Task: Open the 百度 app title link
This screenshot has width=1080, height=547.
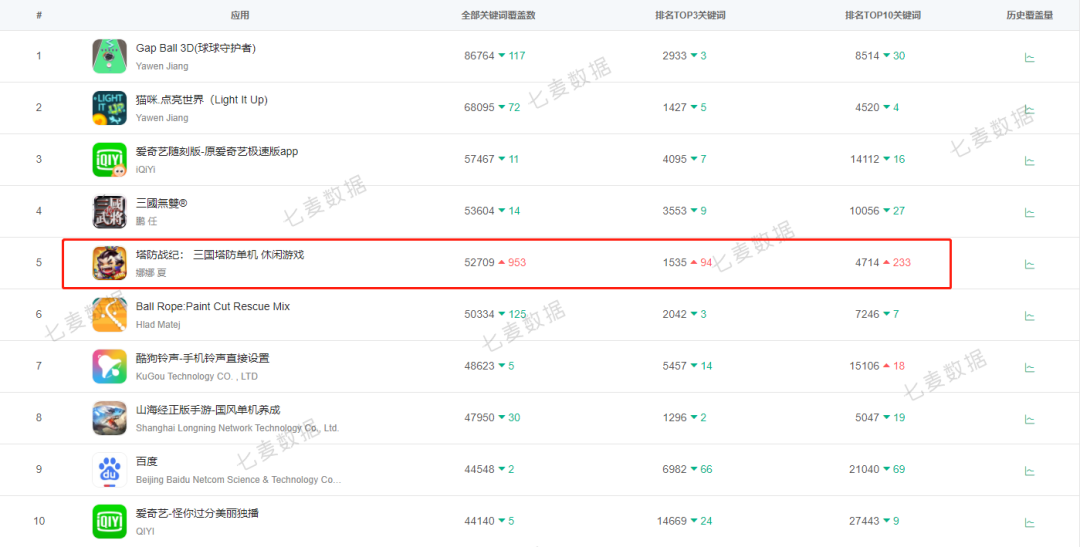Action: pyautogui.click(x=147, y=462)
